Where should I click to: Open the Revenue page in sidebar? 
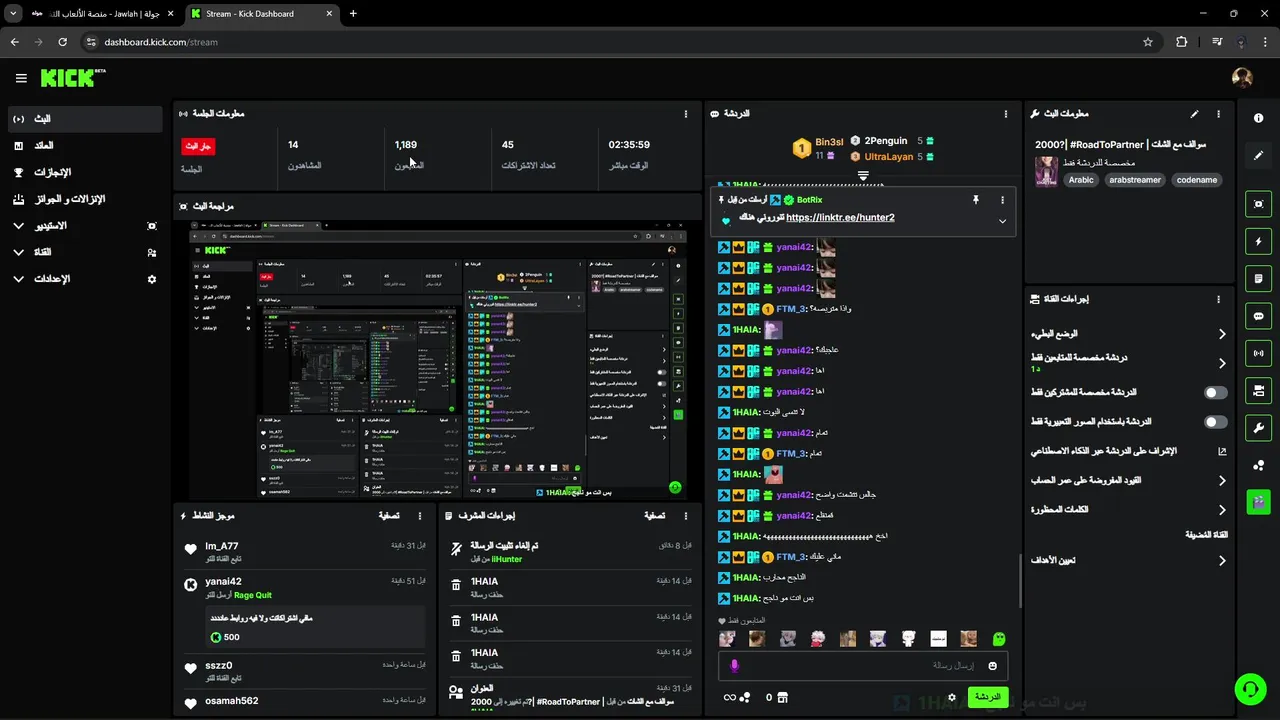(84, 146)
